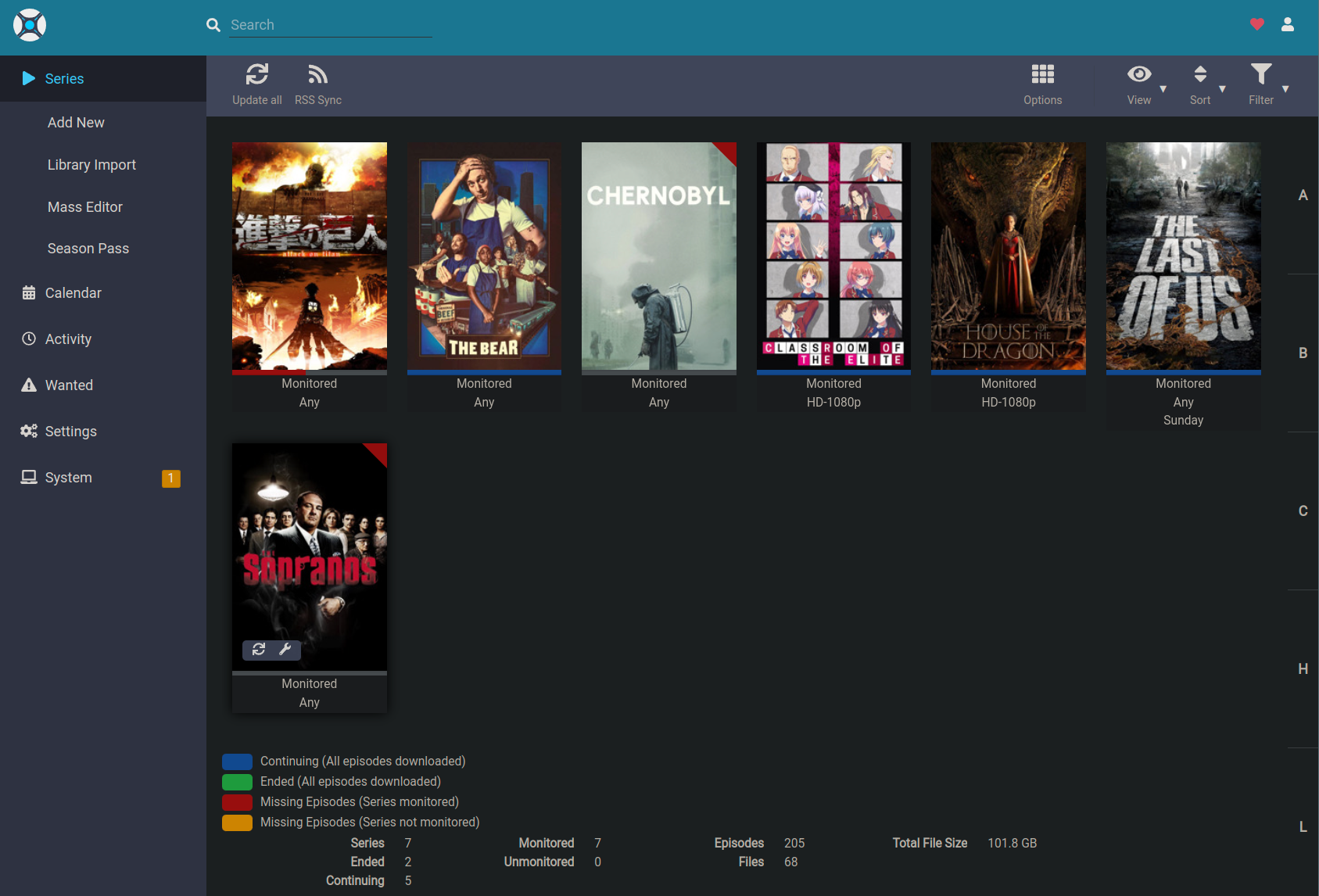Click the Settings gears icon

tap(29, 431)
